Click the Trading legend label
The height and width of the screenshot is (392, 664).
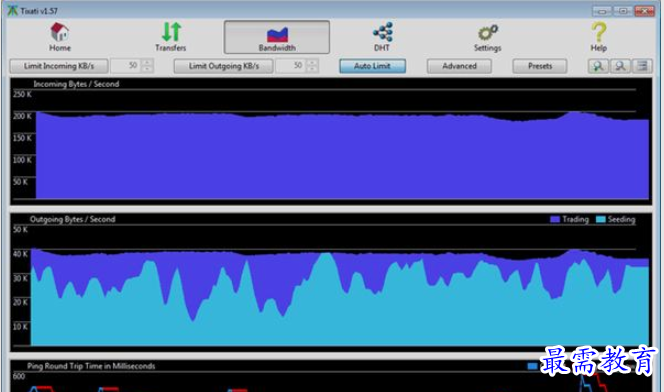point(575,219)
